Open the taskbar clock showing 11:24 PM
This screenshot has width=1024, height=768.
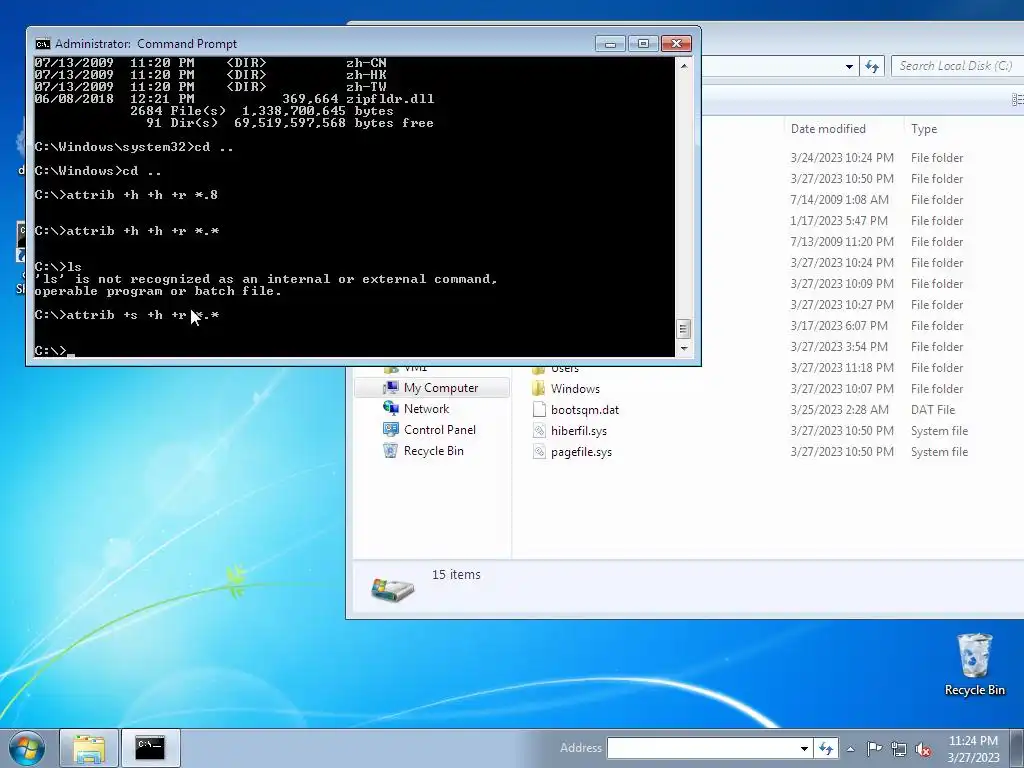pos(973,749)
